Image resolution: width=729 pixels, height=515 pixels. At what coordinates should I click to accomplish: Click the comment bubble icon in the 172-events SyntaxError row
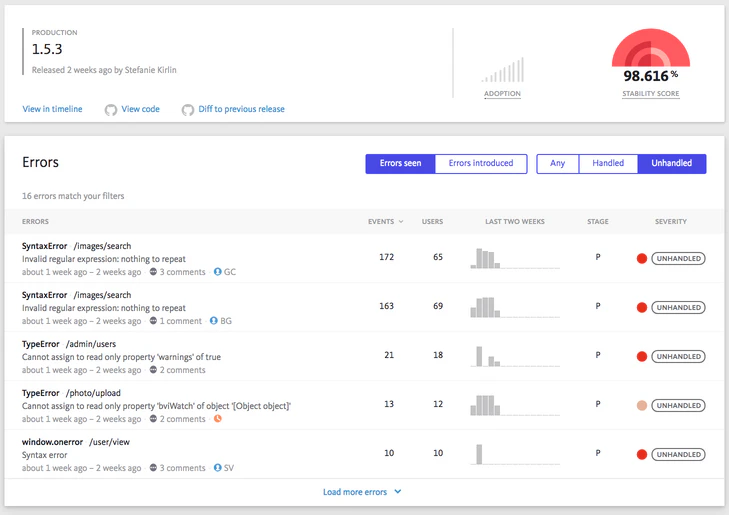153,272
